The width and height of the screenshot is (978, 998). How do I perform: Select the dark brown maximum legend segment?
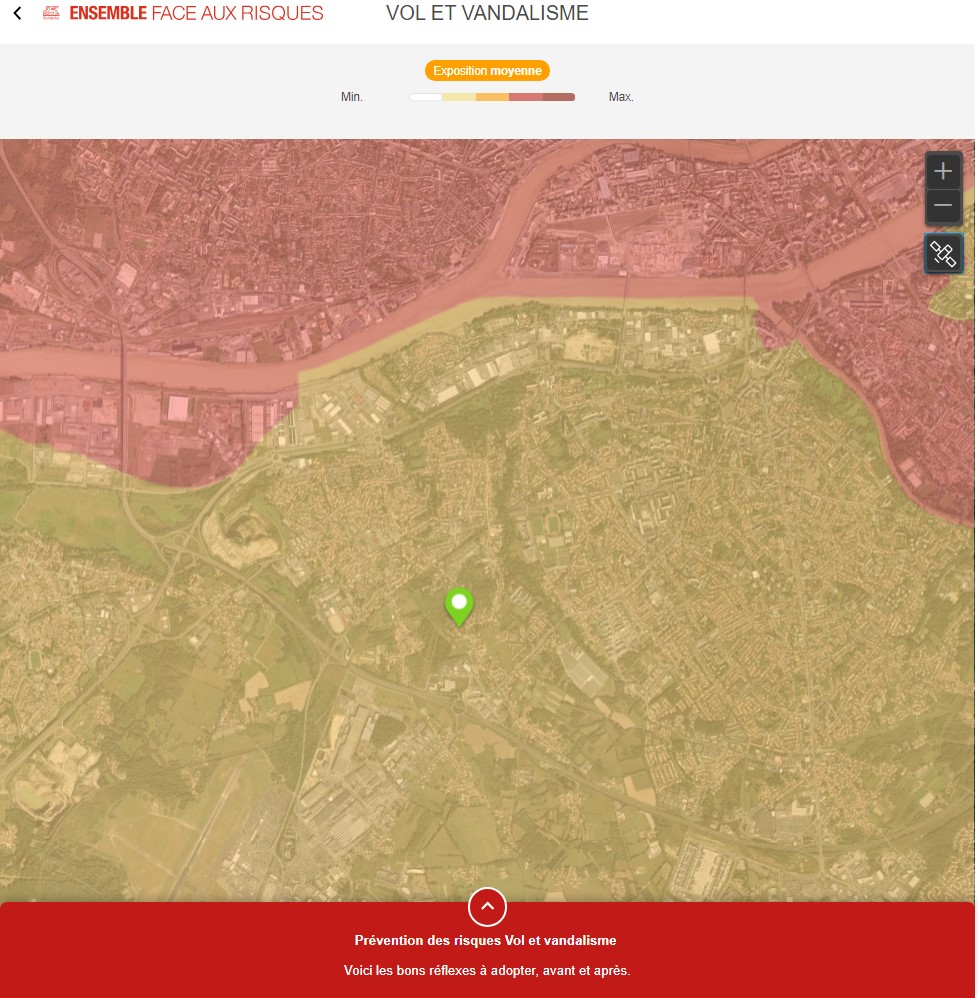[559, 97]
